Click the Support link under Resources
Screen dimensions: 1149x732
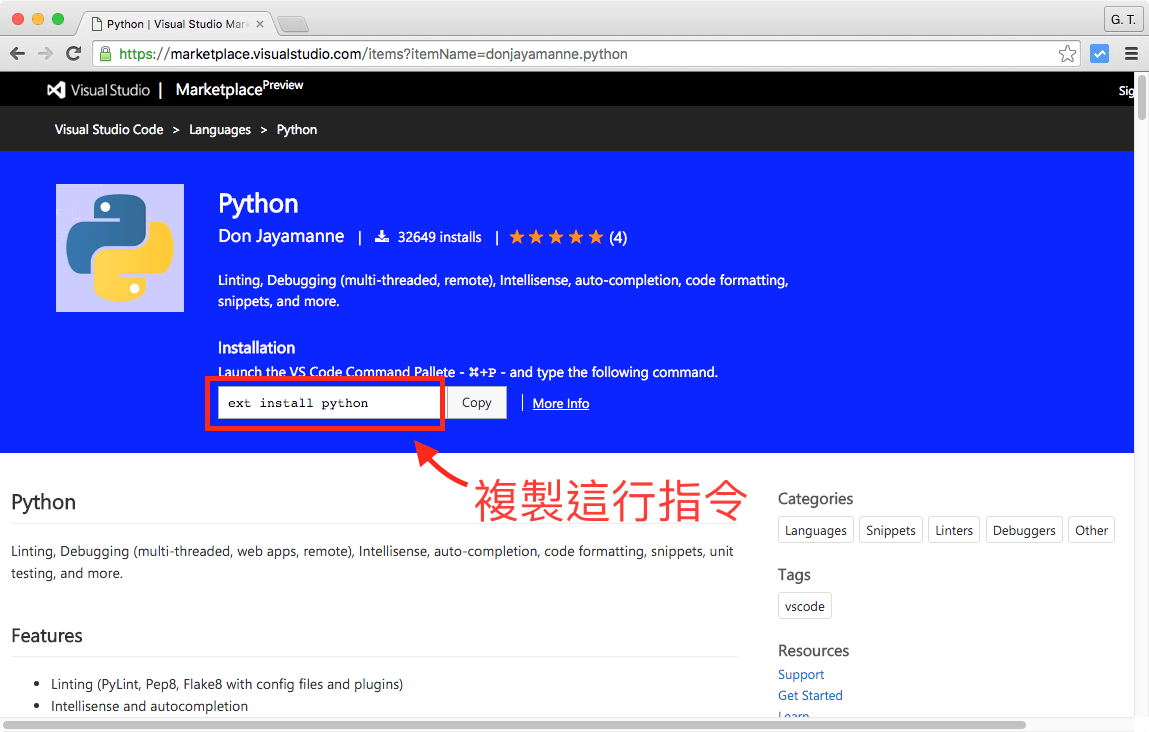pyautogui.click(x=800, y=674)
